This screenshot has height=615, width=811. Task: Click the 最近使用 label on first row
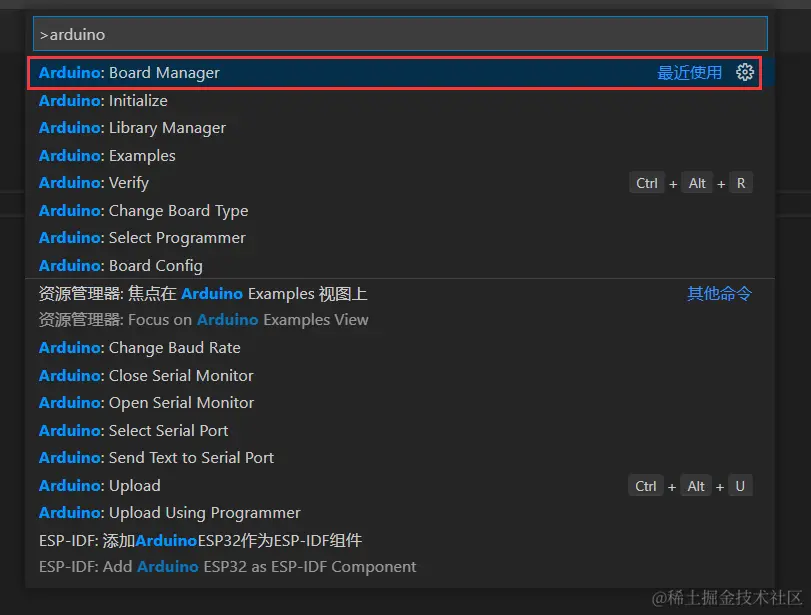689,73
